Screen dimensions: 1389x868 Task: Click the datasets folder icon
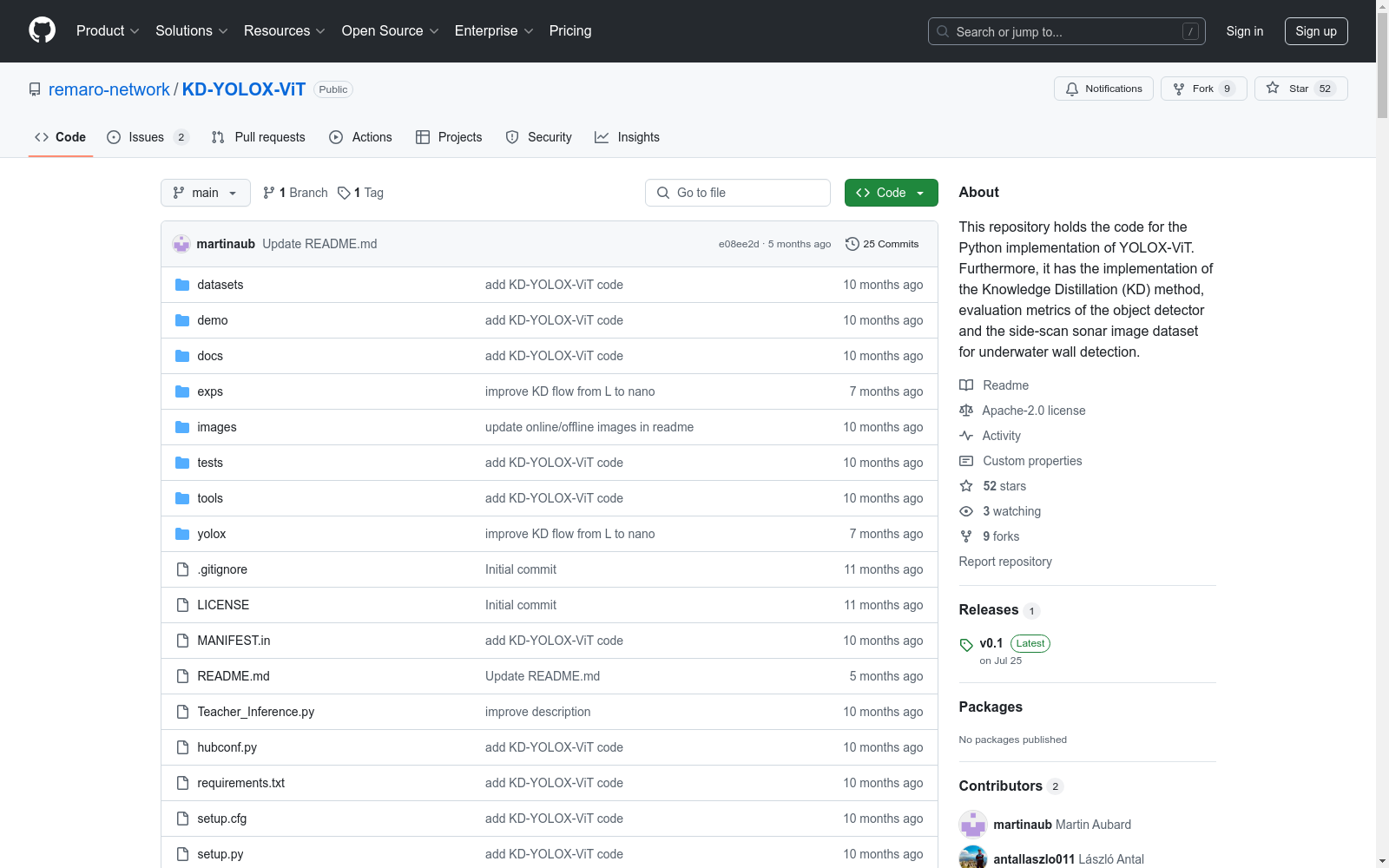click(x=182, y=285)
